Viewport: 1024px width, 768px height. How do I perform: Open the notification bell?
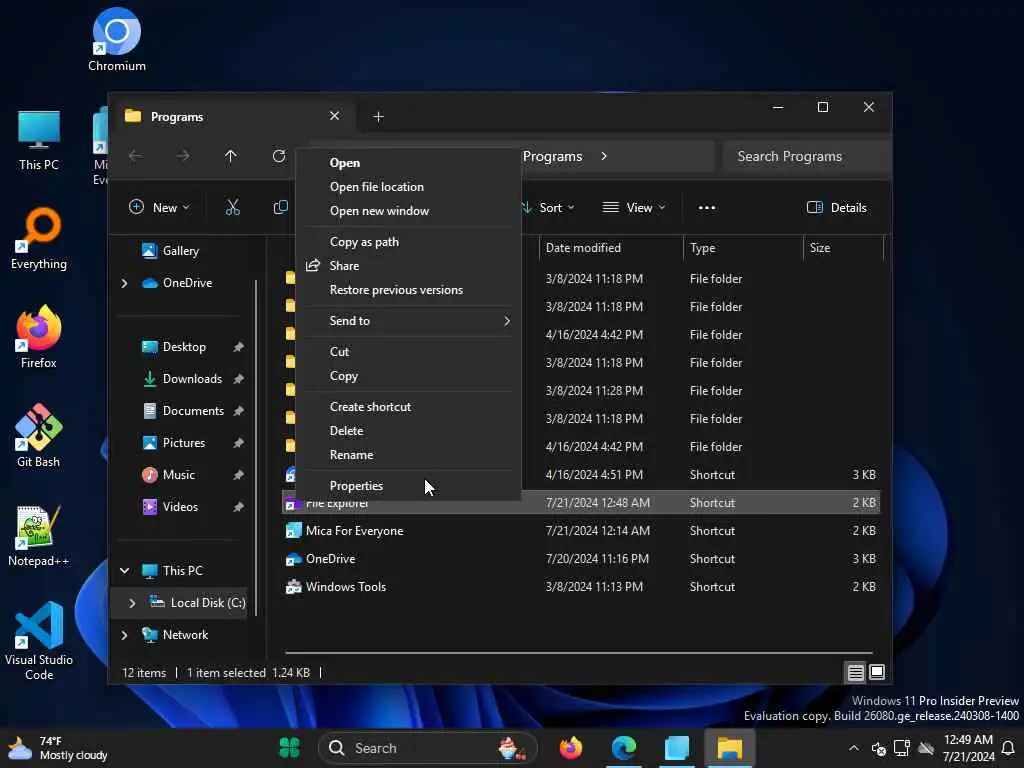(x=1008, y=748)
